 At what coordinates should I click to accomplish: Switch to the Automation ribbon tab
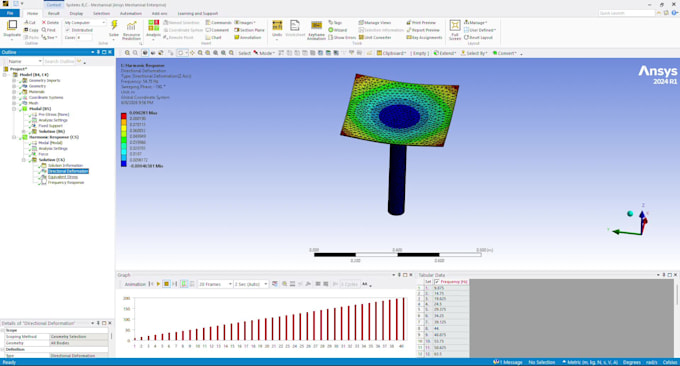tap(131, 13)
